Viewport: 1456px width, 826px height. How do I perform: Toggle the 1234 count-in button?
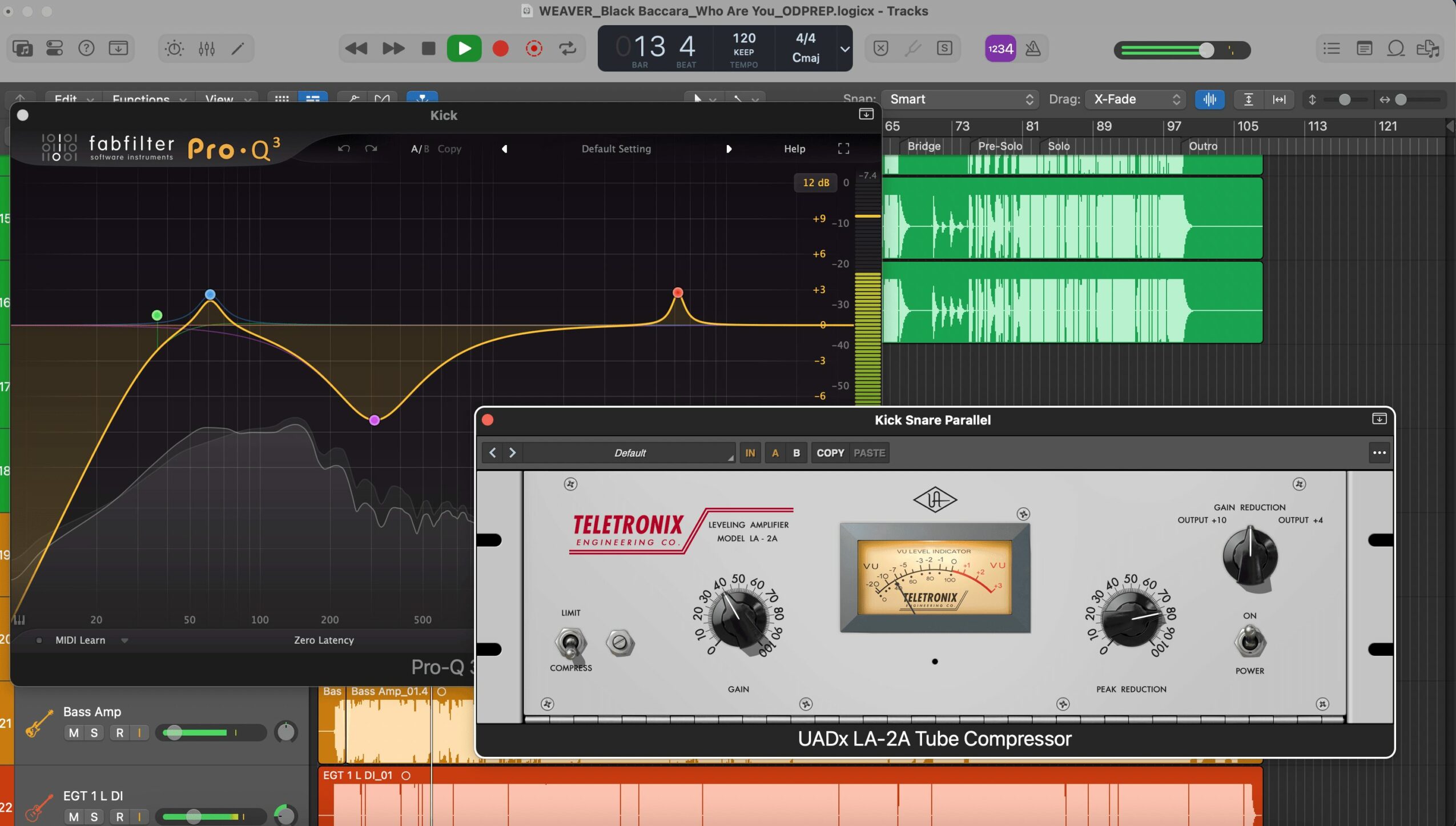tap(1000, 49)
